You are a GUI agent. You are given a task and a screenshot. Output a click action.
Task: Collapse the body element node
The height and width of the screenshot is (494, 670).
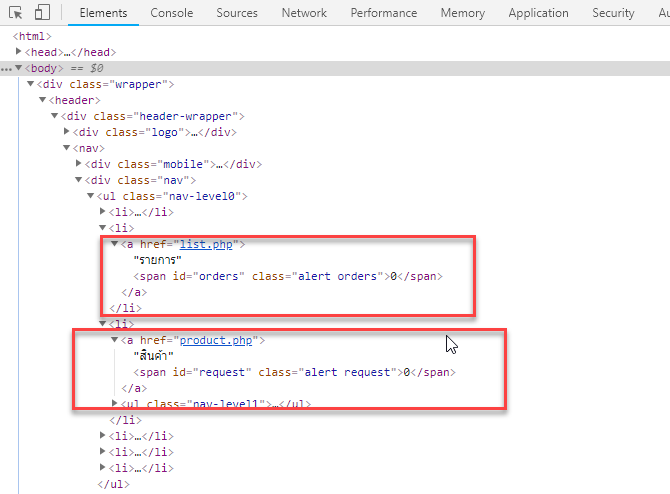pos(18,68)
